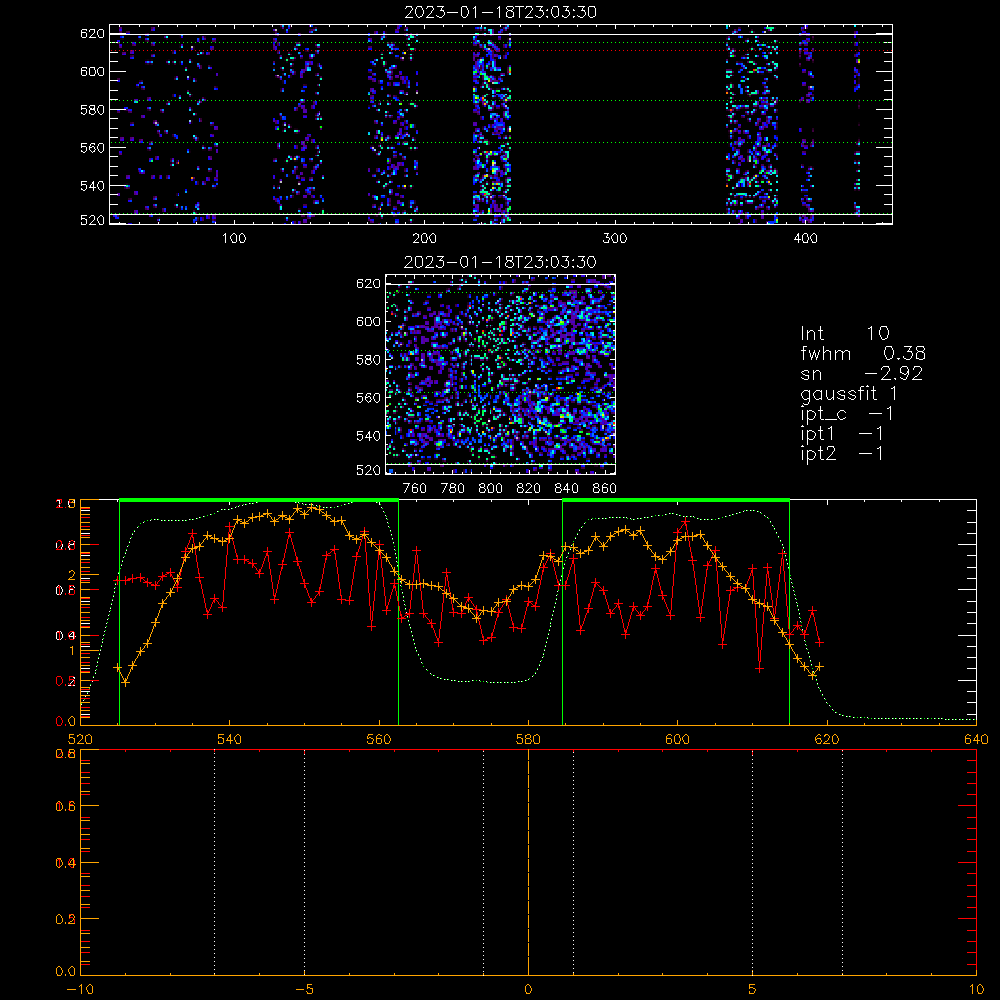Viewport: 1000px width, 1000px height.
Task: Click "-5" on the bottom plot x-axis
Action: pyautogui.click(x=304, y=989)
